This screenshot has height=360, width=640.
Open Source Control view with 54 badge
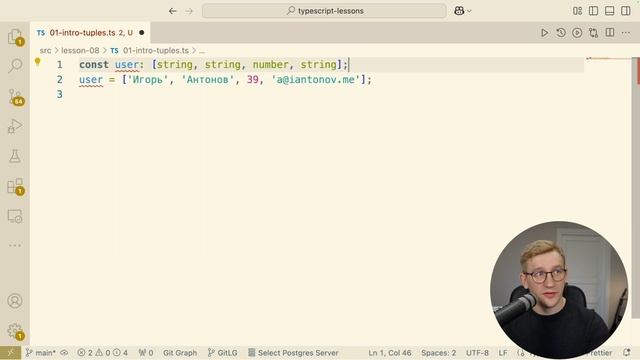coord(16,97)
